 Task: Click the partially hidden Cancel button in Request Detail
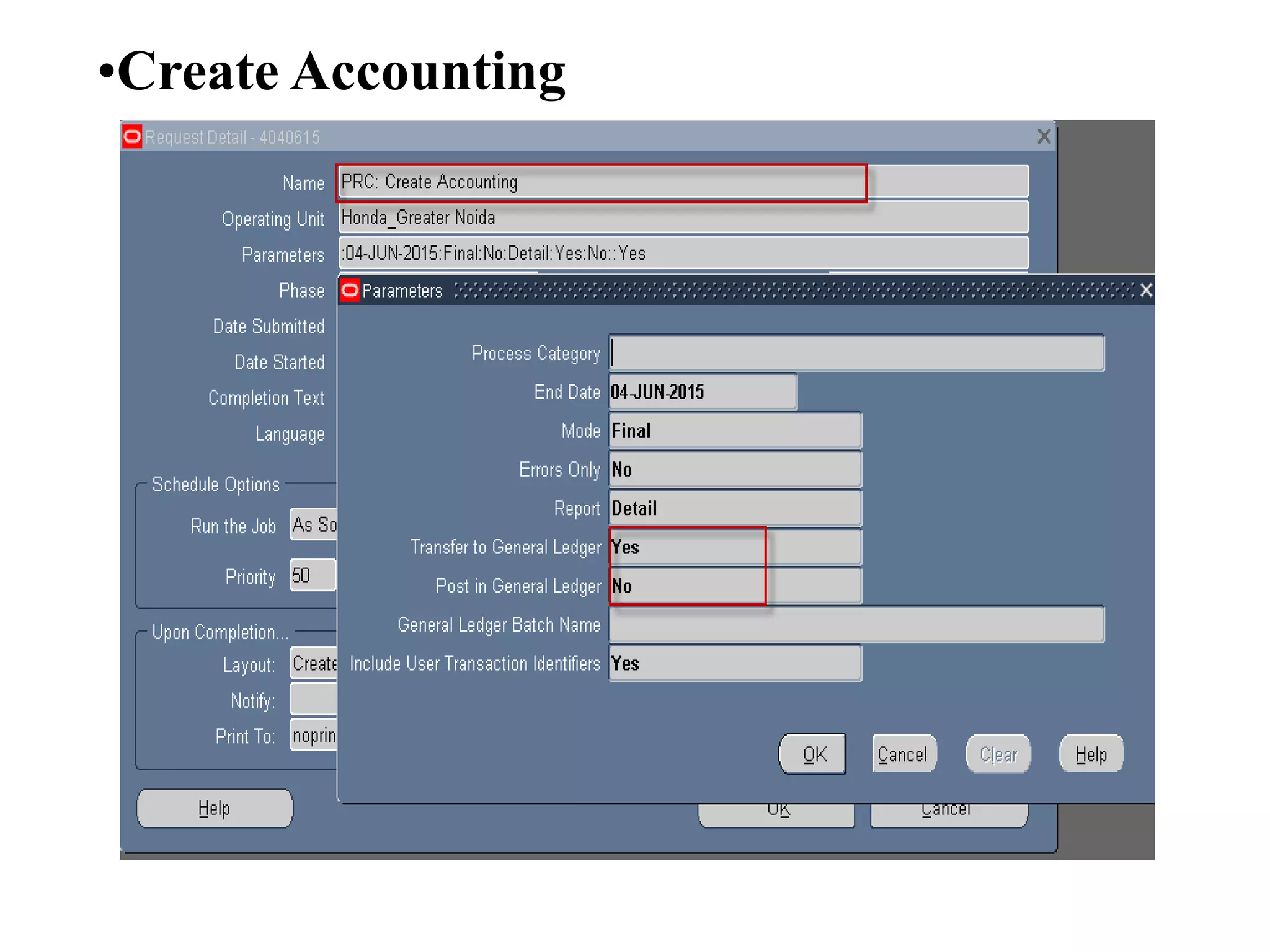949,815
